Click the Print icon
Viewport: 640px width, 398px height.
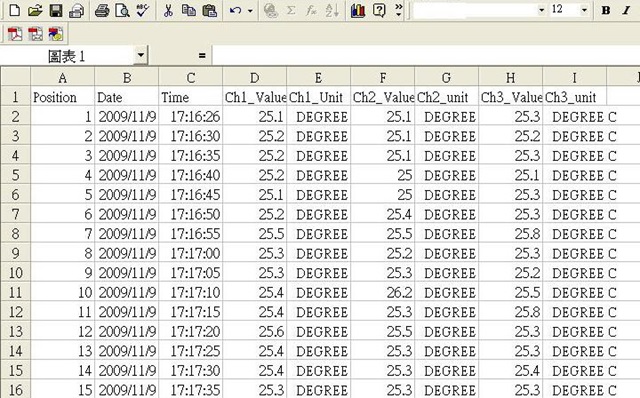tap(102, 10)
